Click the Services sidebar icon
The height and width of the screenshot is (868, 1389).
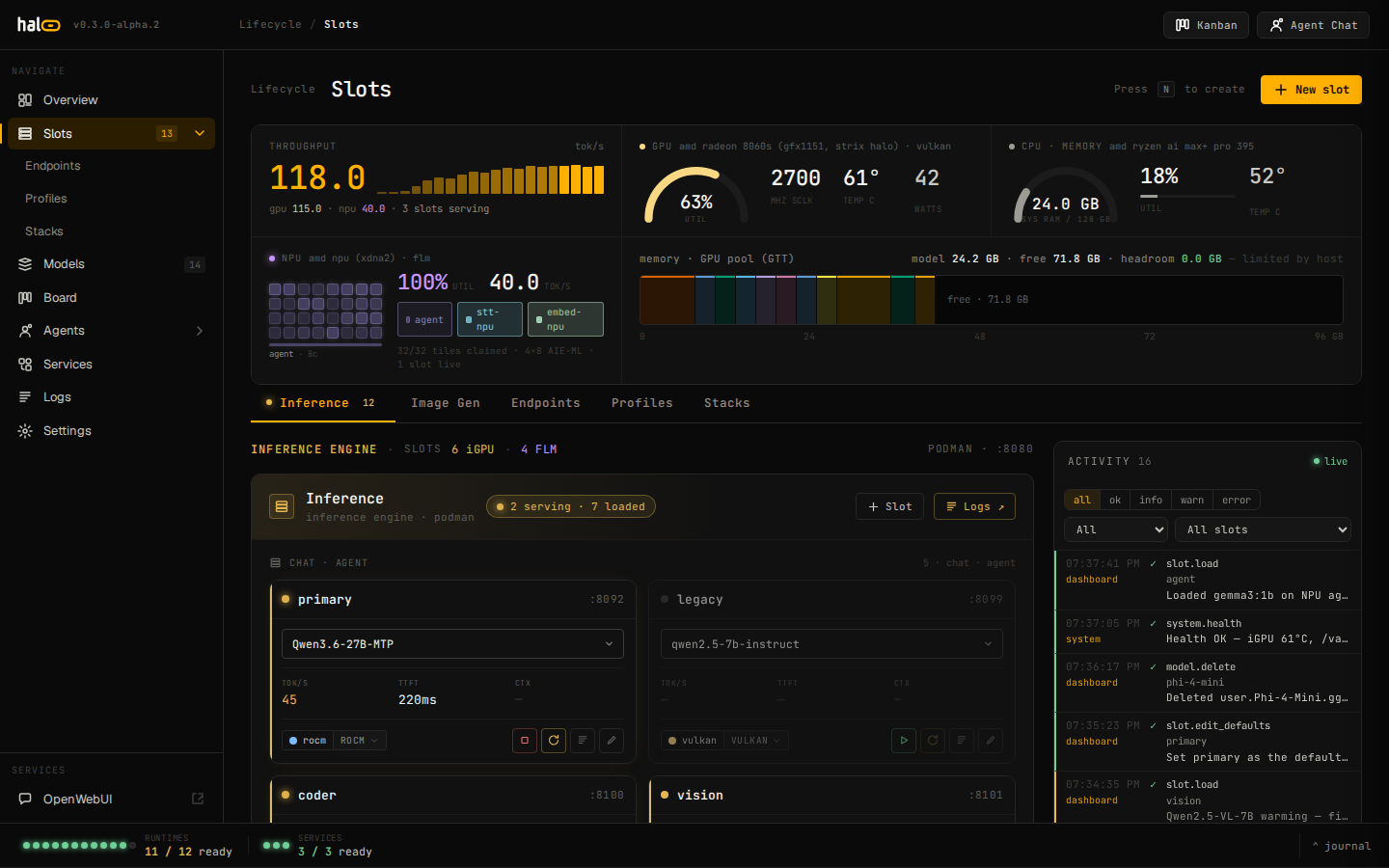tap(25, 365)
